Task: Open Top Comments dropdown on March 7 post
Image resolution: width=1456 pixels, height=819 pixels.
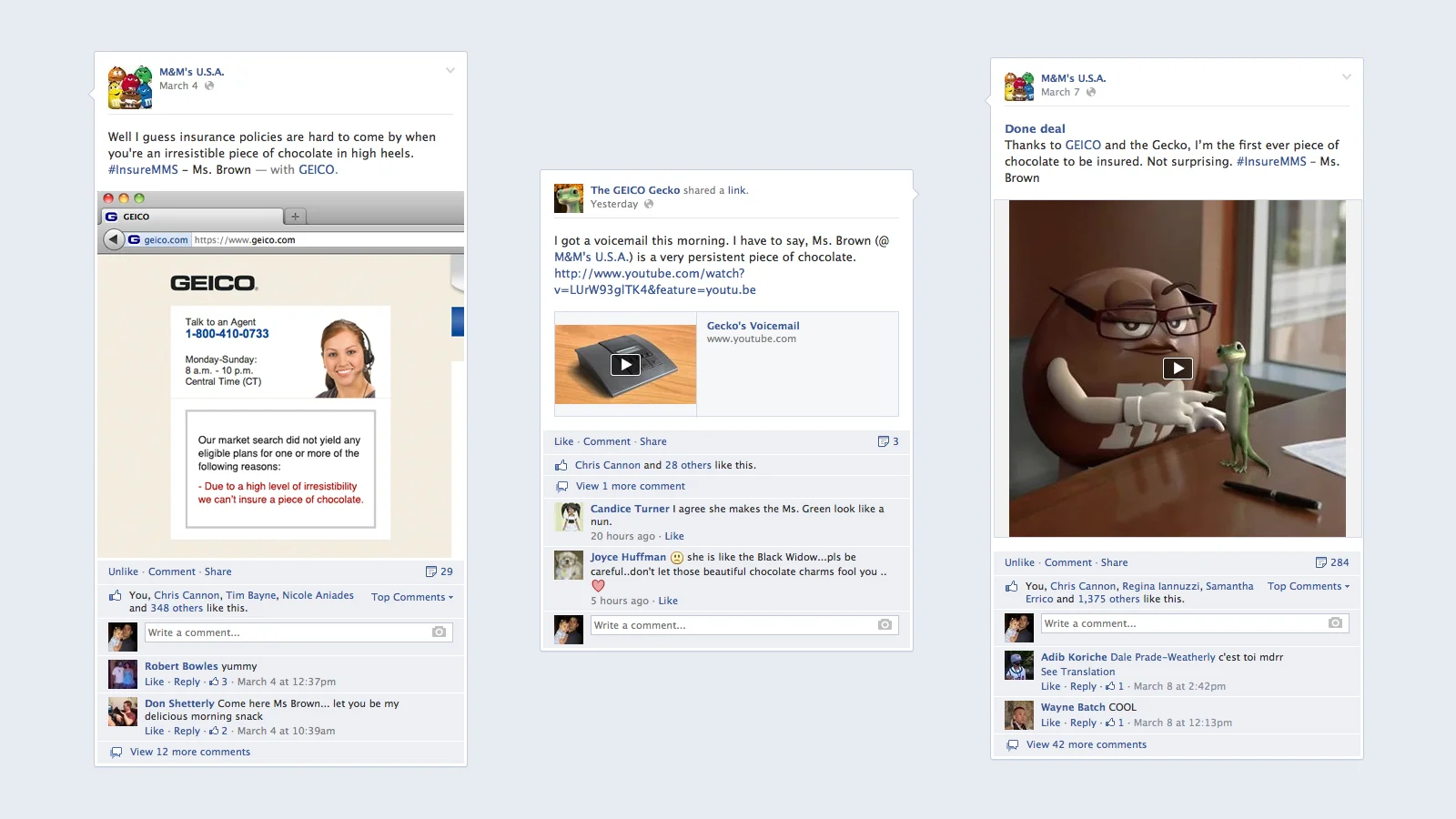Action: [1309, 586]
